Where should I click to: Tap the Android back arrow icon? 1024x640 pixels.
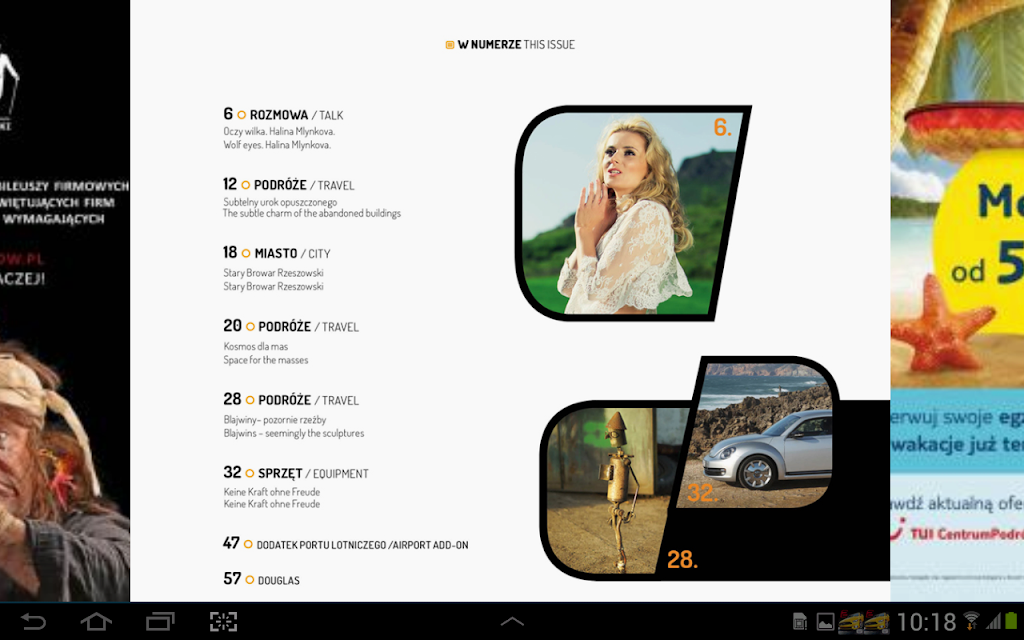[x=33, y=621]
